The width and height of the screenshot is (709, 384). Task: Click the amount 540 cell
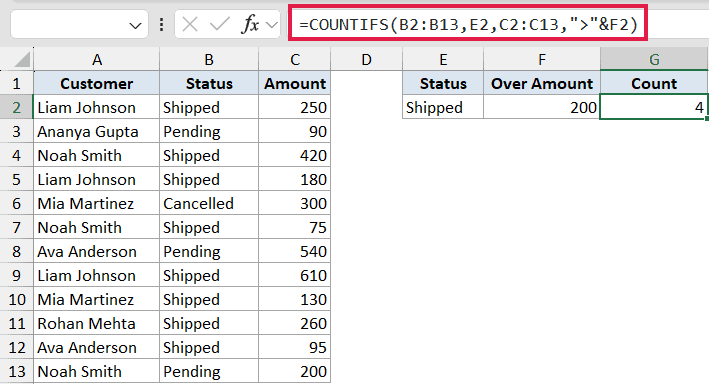pyautogui.click(x=295, y=251)
